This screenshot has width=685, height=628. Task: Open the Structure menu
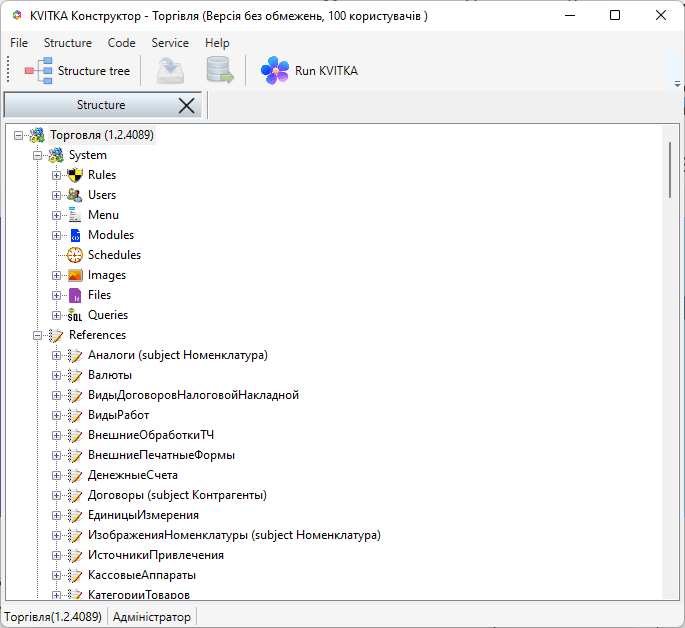click(68, 43)
